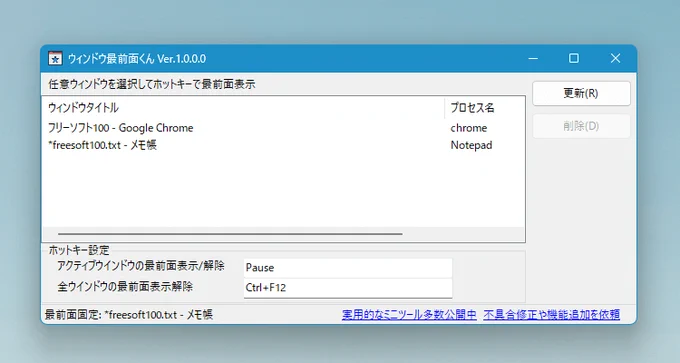Click the horizontal scrollbar of window list
This screenshot has height=363, width=680.
click(x=230, y=234)
